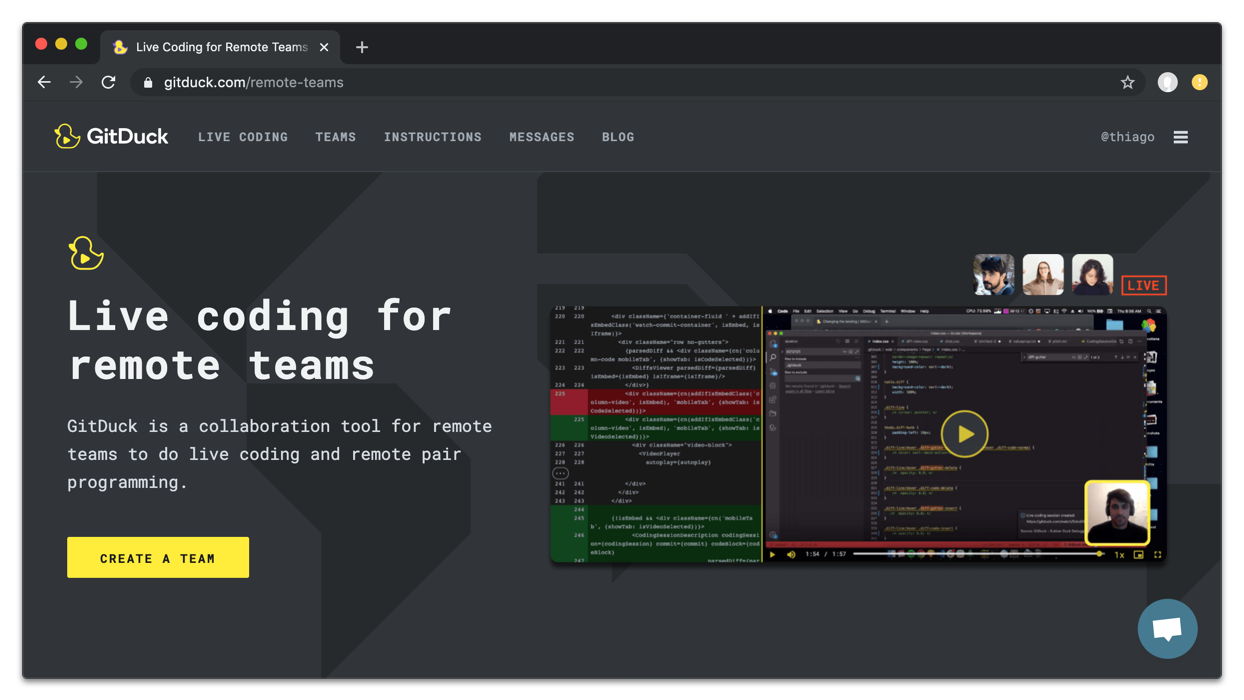Select the Live Coding for Remote Teams tab

[220, 47]
